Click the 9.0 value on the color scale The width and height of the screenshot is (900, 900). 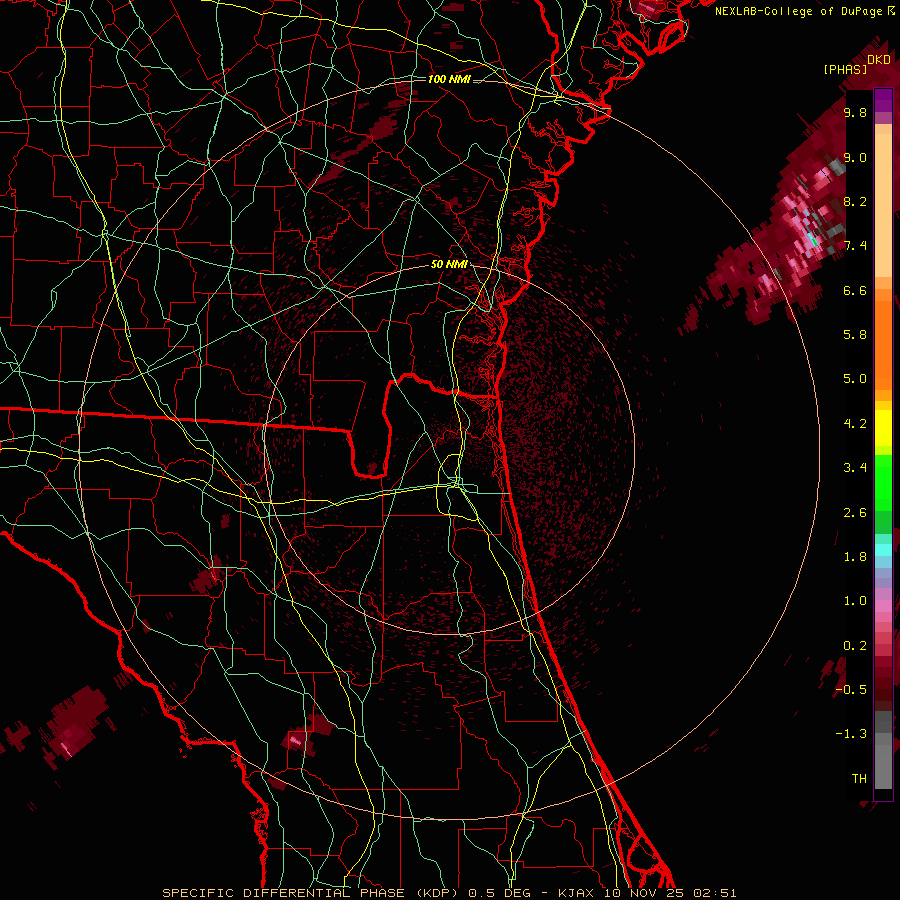pyautogui.click(x=855, y=158)
